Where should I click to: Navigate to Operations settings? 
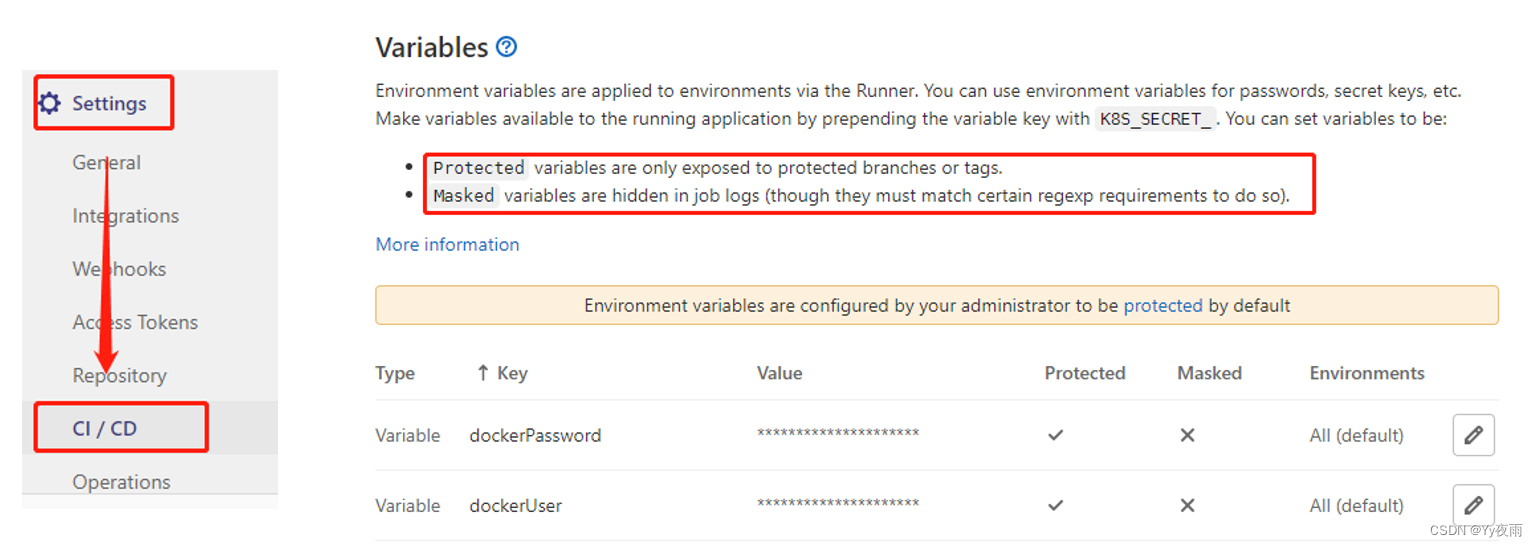pyautogui.click(x=121, y=481)
